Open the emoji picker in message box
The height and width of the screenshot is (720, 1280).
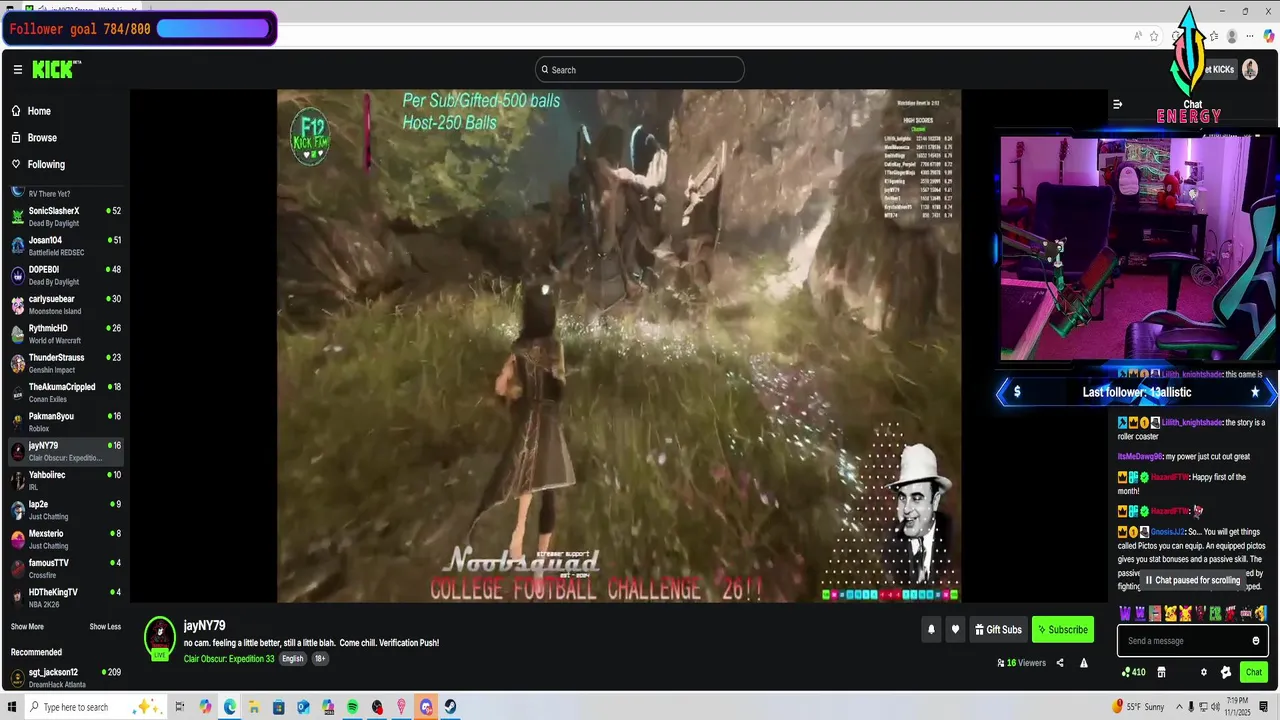pos(1256,641)
